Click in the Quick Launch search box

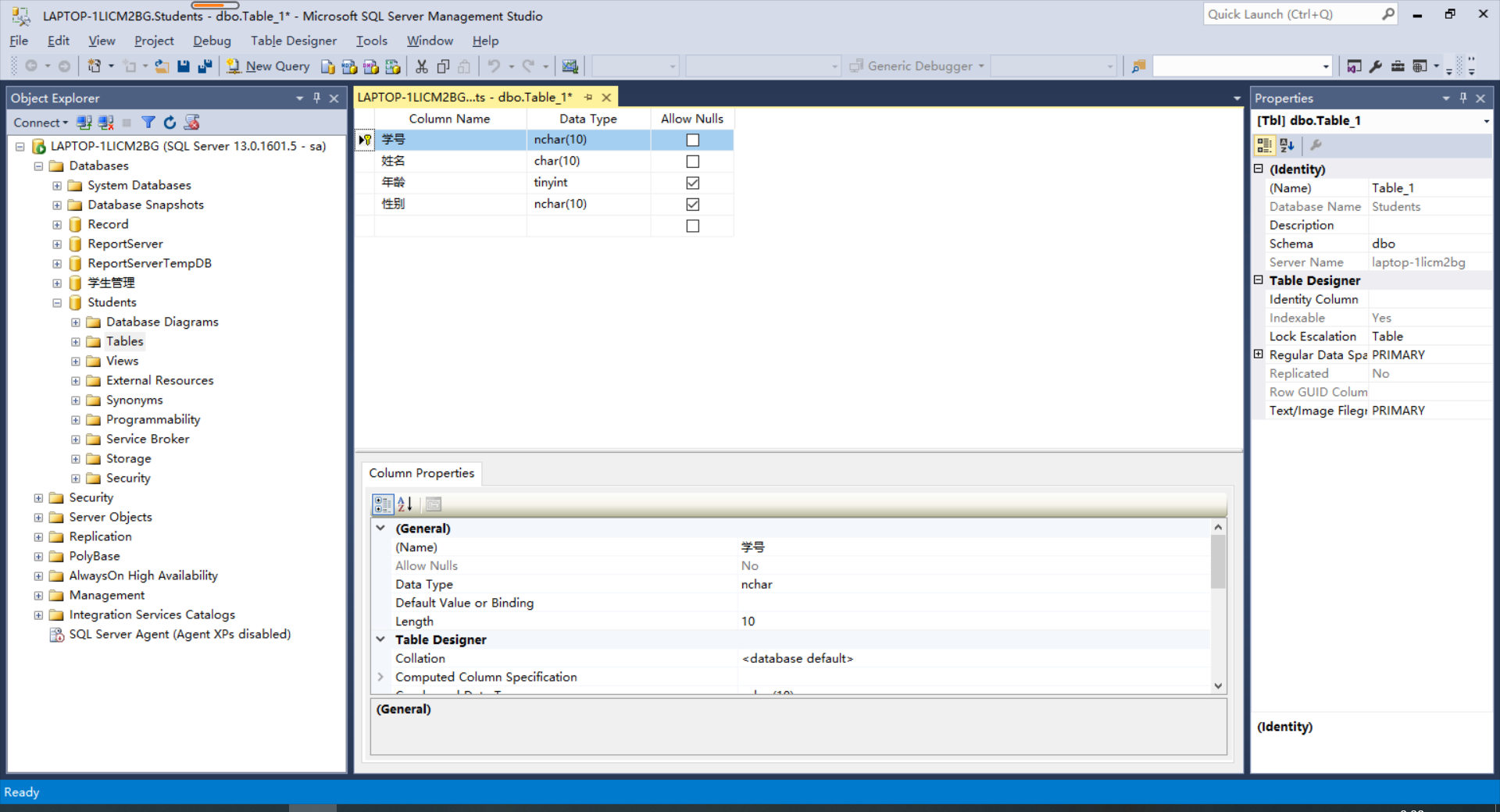coord(1292,14)
